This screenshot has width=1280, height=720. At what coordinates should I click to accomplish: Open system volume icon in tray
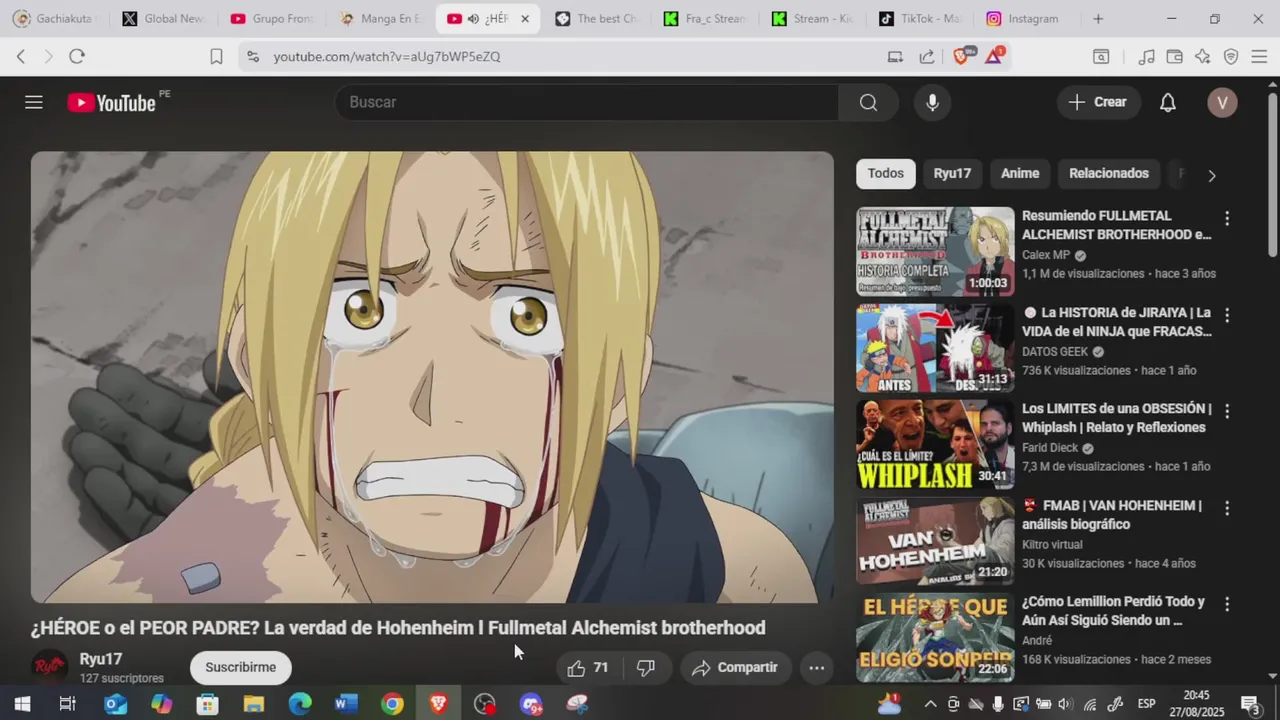1064,704
